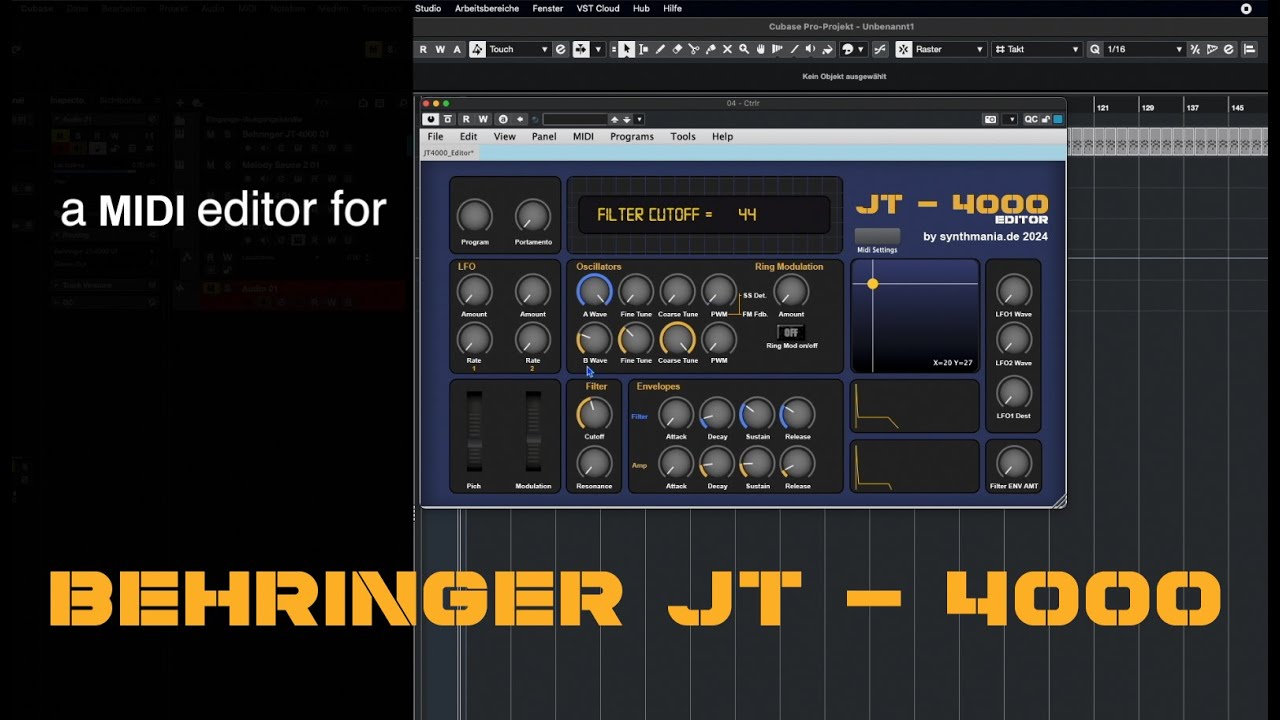1280x720 pixels.
Task: Open the Arbeitsbereiche menu
Action: coord(487,8)
